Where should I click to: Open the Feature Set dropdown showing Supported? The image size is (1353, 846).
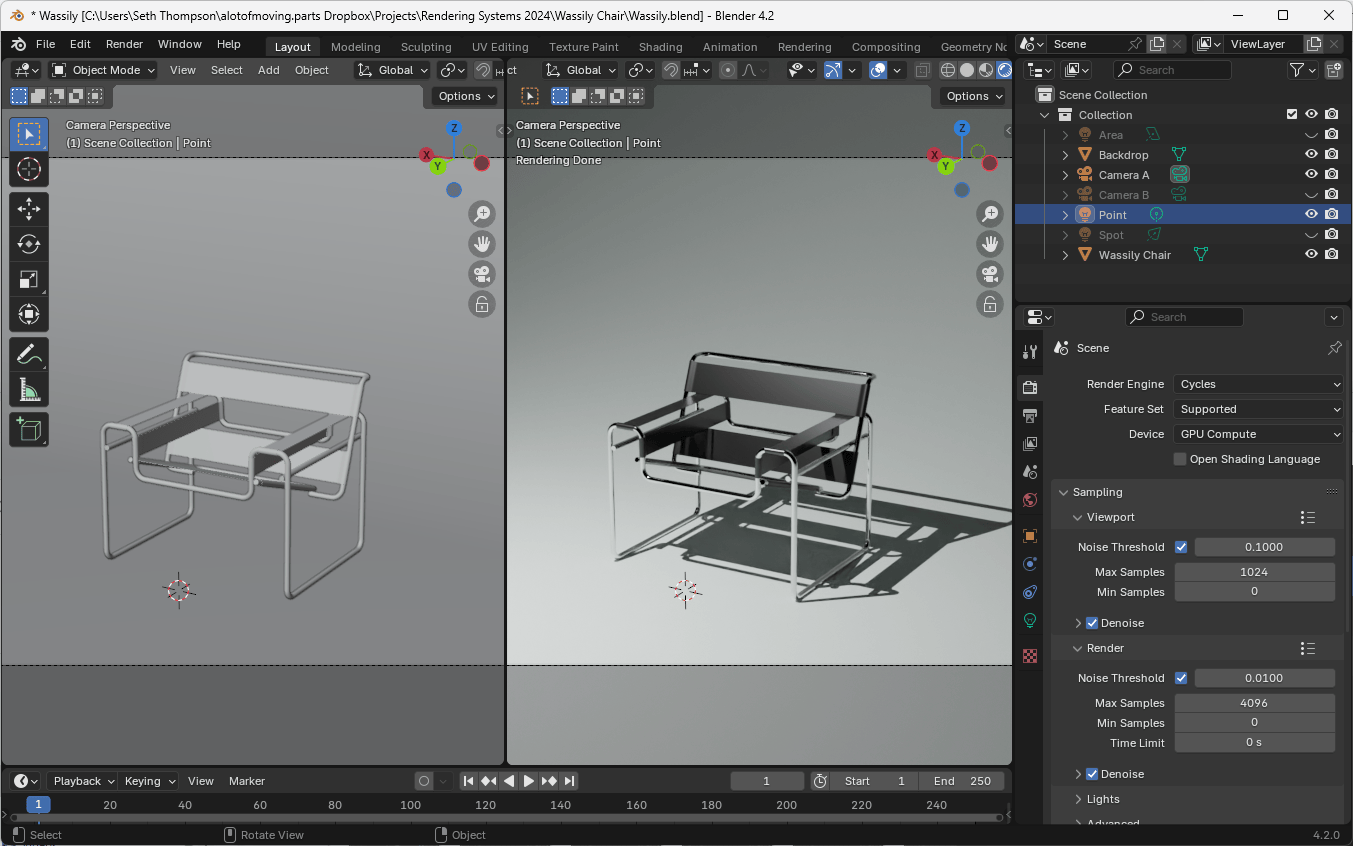coord(1259,409)
